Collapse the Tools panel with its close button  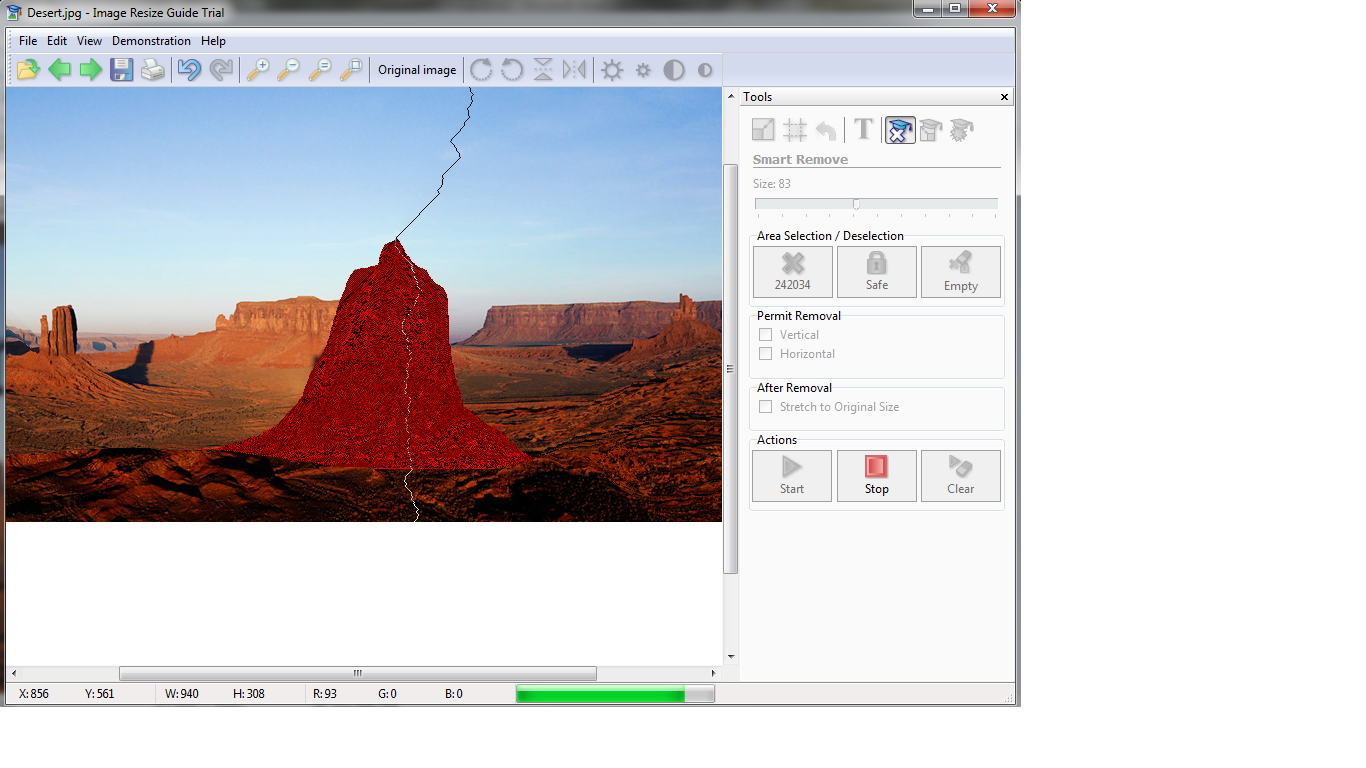[x=1003, y=96]
